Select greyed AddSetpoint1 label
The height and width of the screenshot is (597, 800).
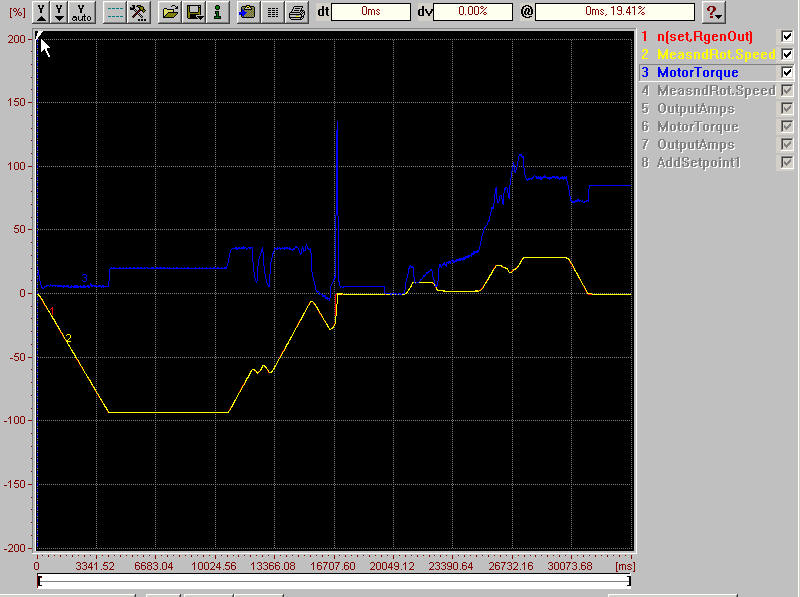tap(698, 162)
